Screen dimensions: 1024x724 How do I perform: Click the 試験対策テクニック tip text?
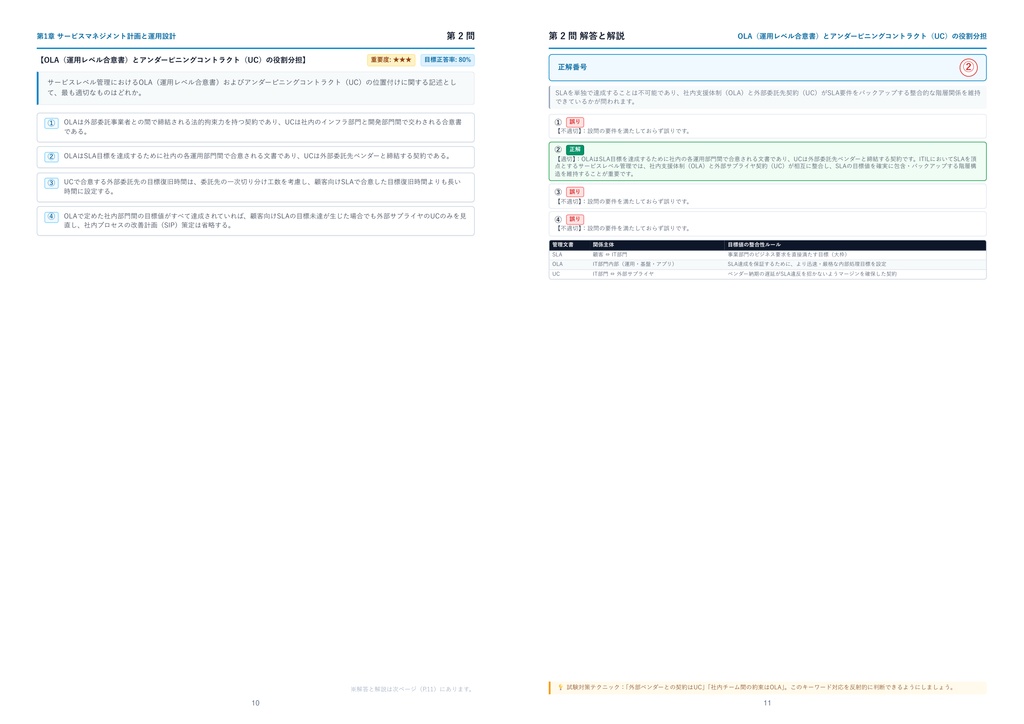point(761,687)
